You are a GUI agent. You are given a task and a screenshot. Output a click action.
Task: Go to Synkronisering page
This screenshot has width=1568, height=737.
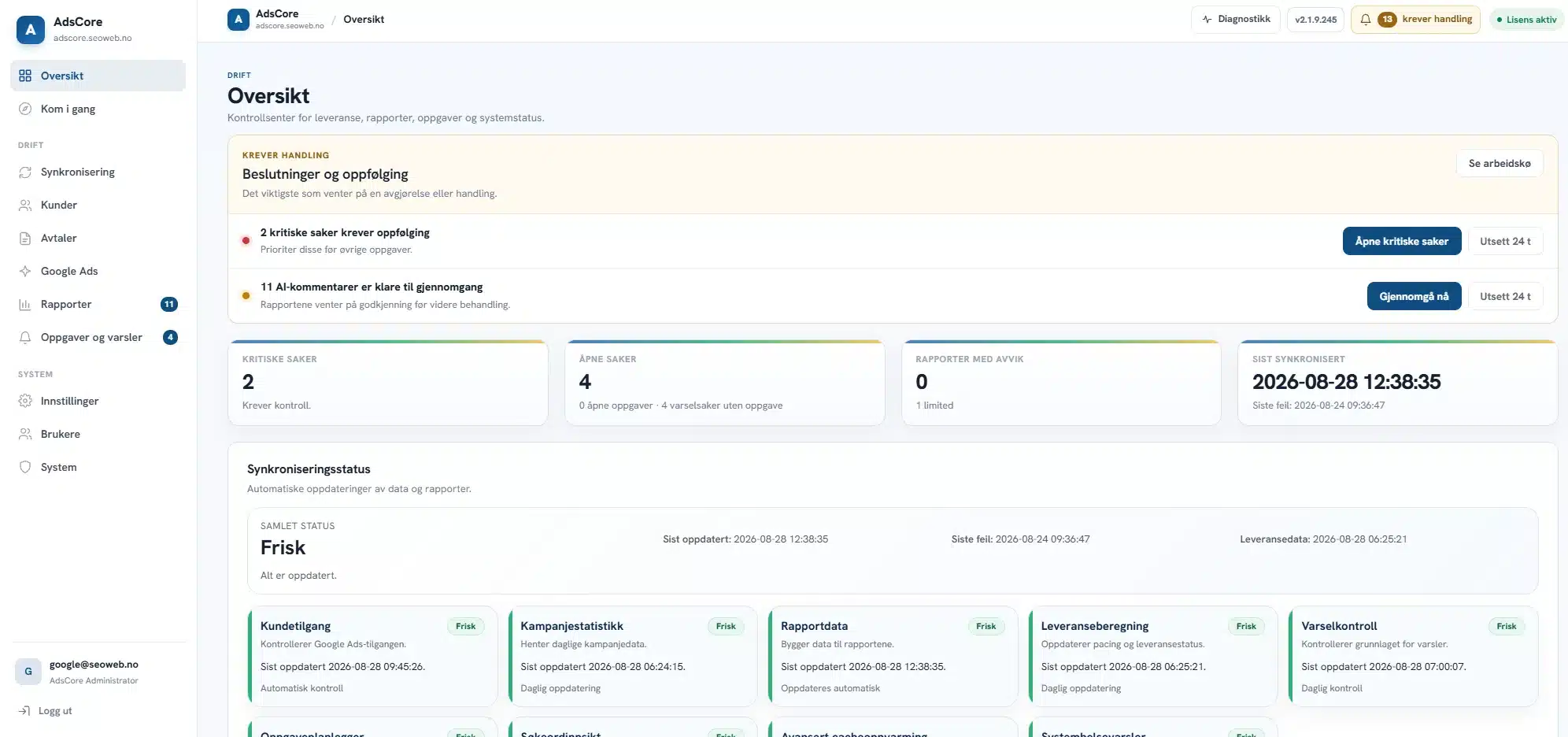pos(98,172)
